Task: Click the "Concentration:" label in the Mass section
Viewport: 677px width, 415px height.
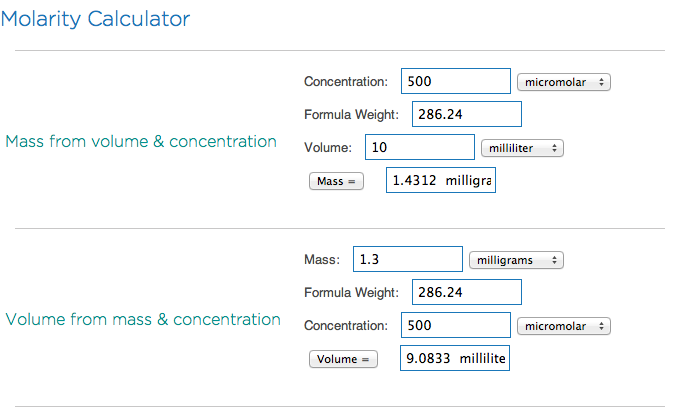Action: point(346,81)
